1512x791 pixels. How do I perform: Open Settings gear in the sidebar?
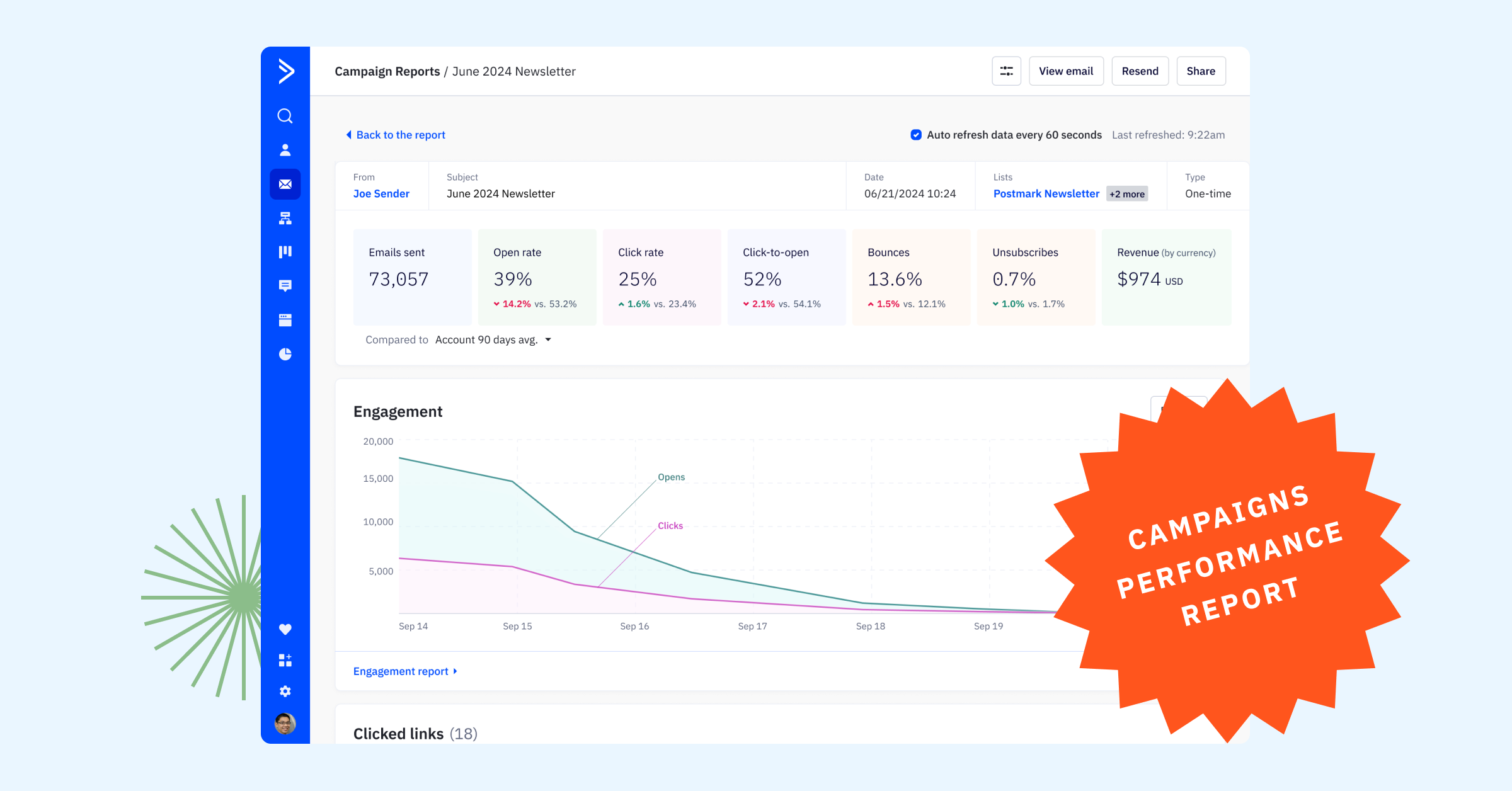(x=285, y=691)
